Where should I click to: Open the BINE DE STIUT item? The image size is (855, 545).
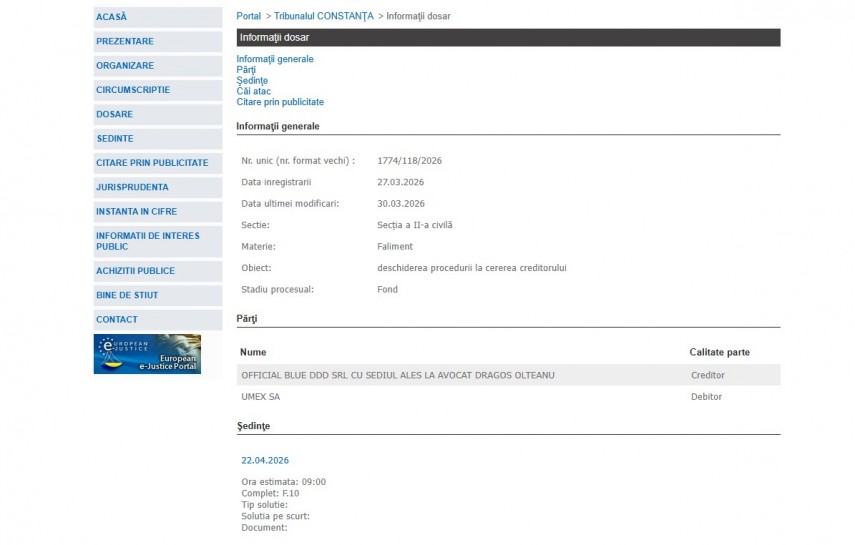[127, 295]
